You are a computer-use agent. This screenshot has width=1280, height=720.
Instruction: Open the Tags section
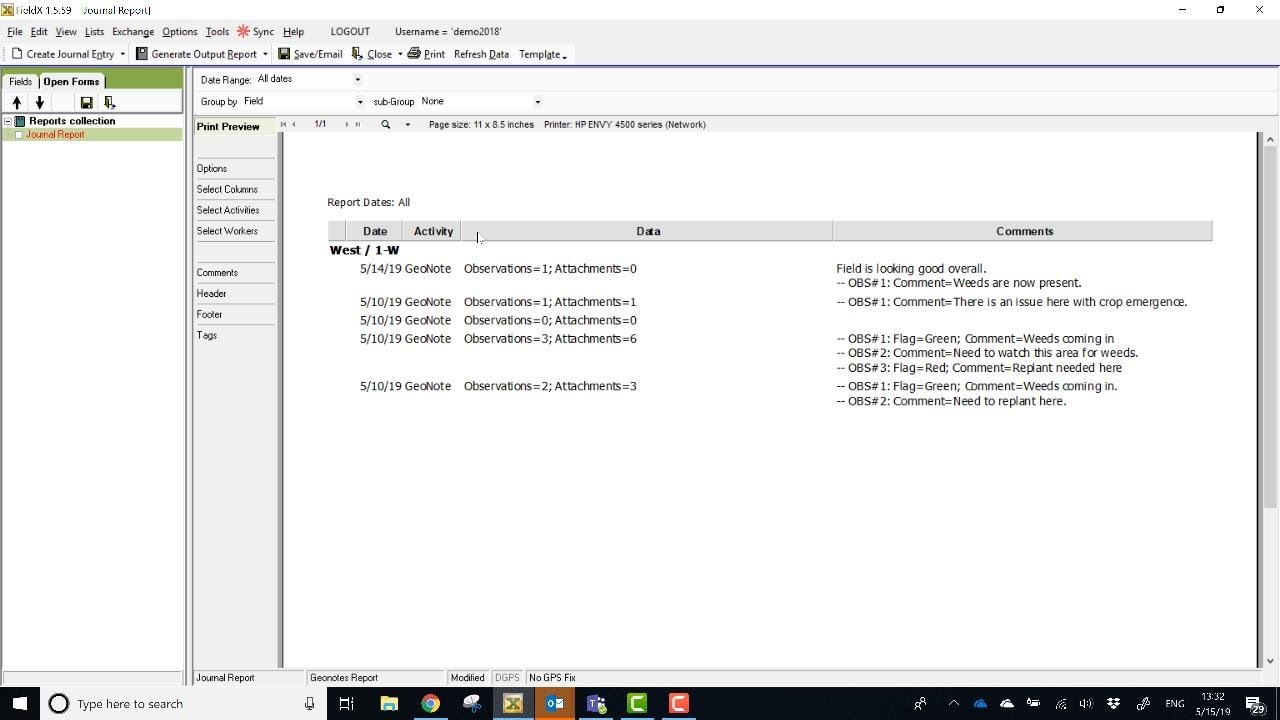[x=207, y=336]
